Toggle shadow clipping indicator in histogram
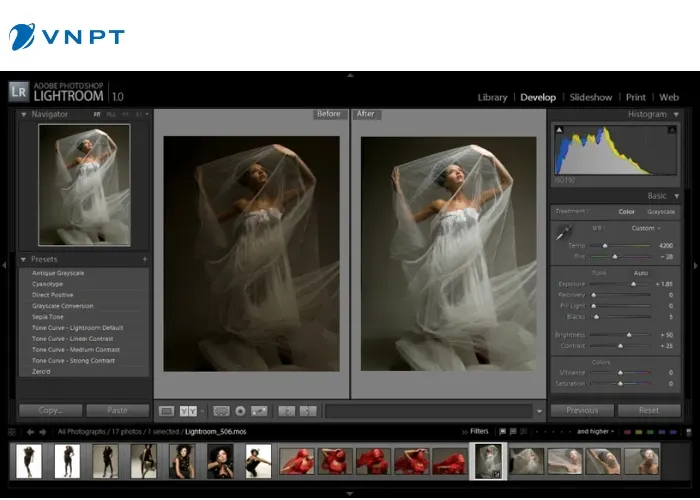 pos(559,130)
